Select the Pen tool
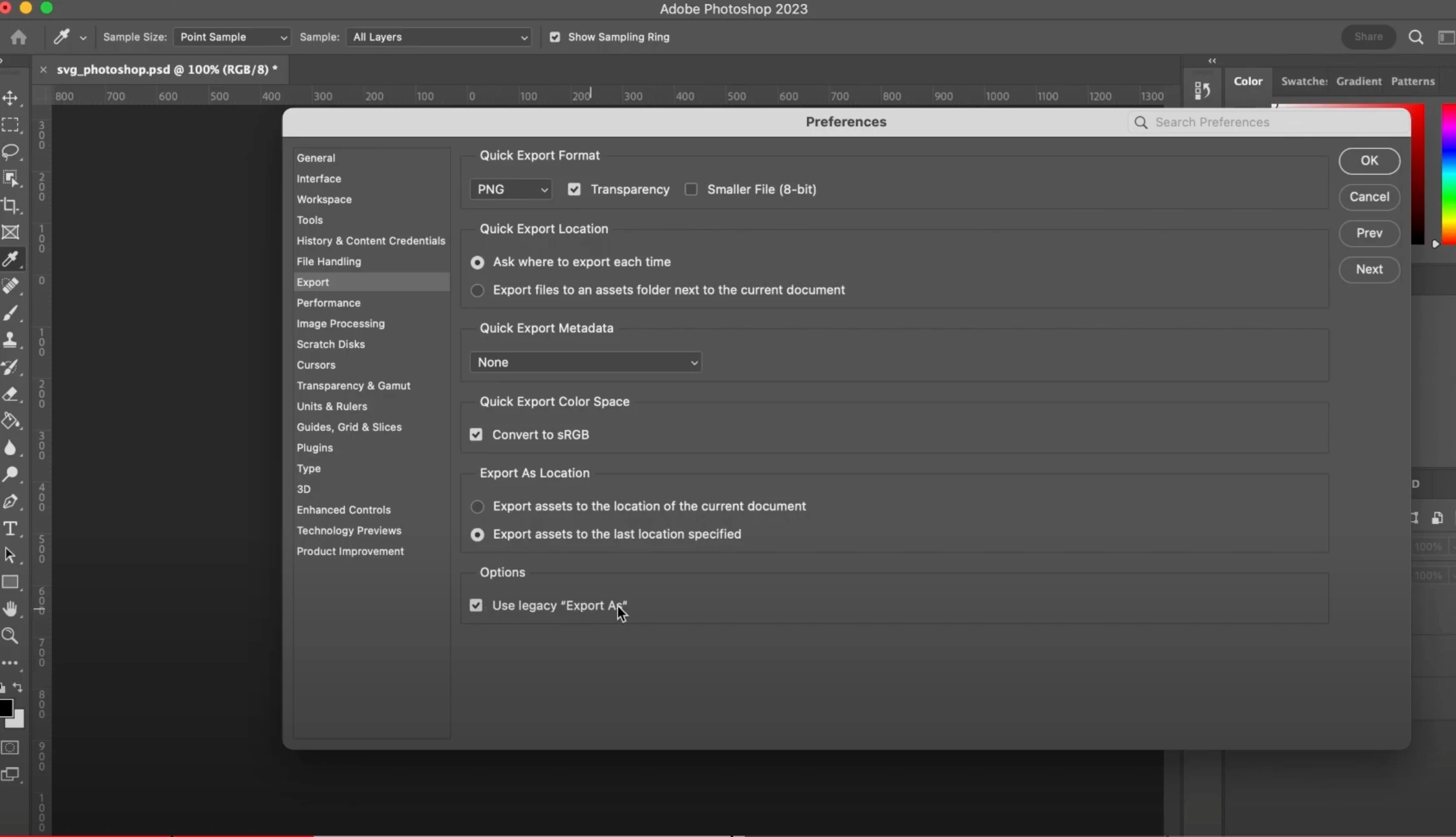 click(x=10, y=501)
